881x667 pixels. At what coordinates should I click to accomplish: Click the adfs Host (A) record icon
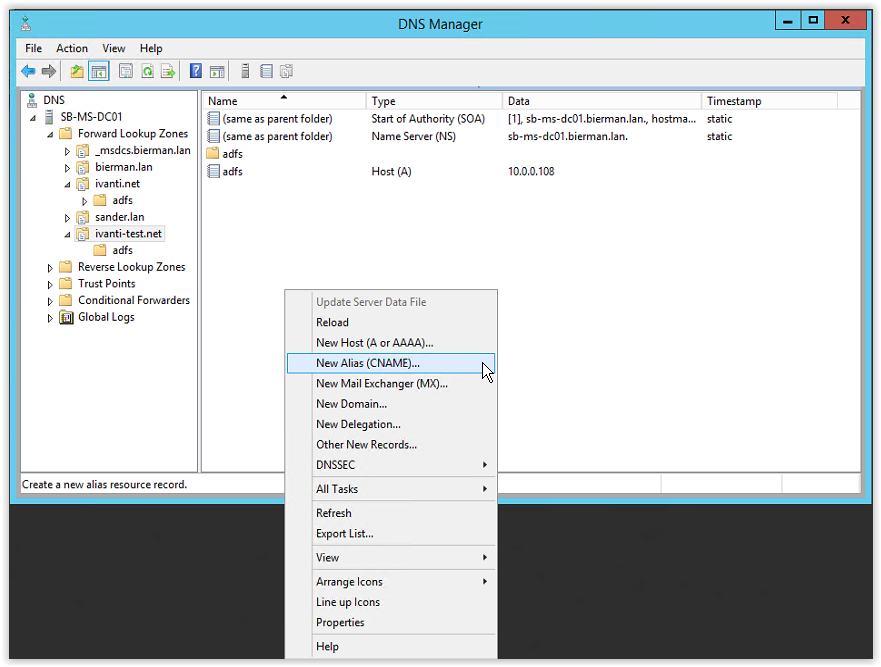(x=214, y=171)
